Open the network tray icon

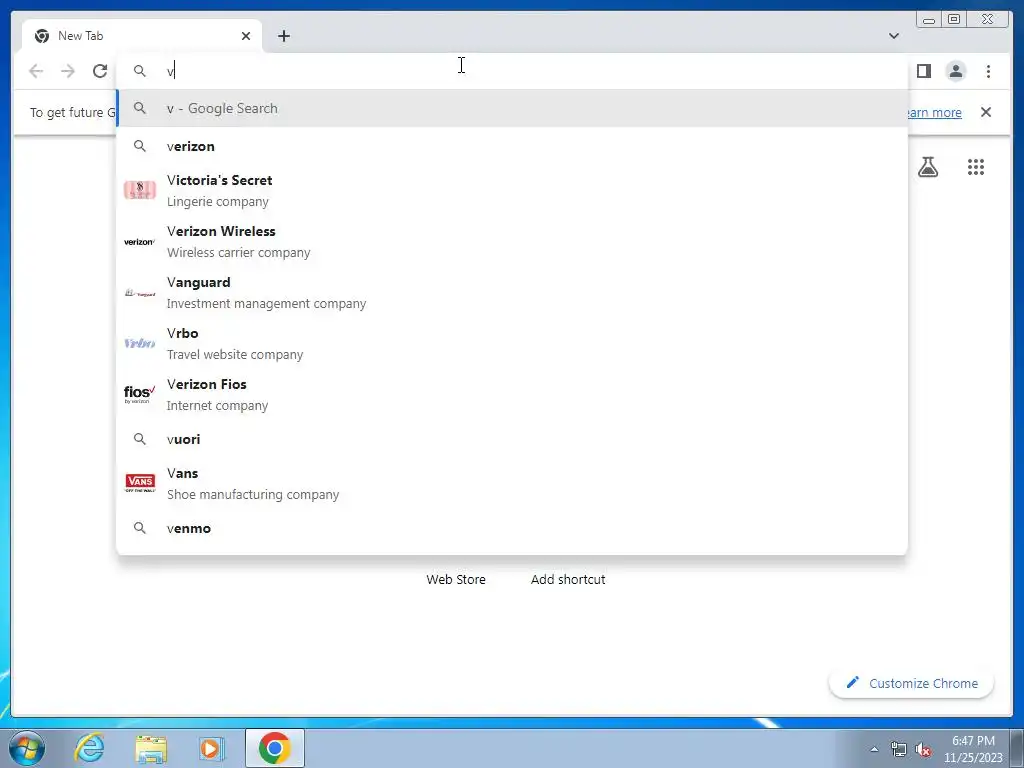pyautogui.click(x=899, y=749)
